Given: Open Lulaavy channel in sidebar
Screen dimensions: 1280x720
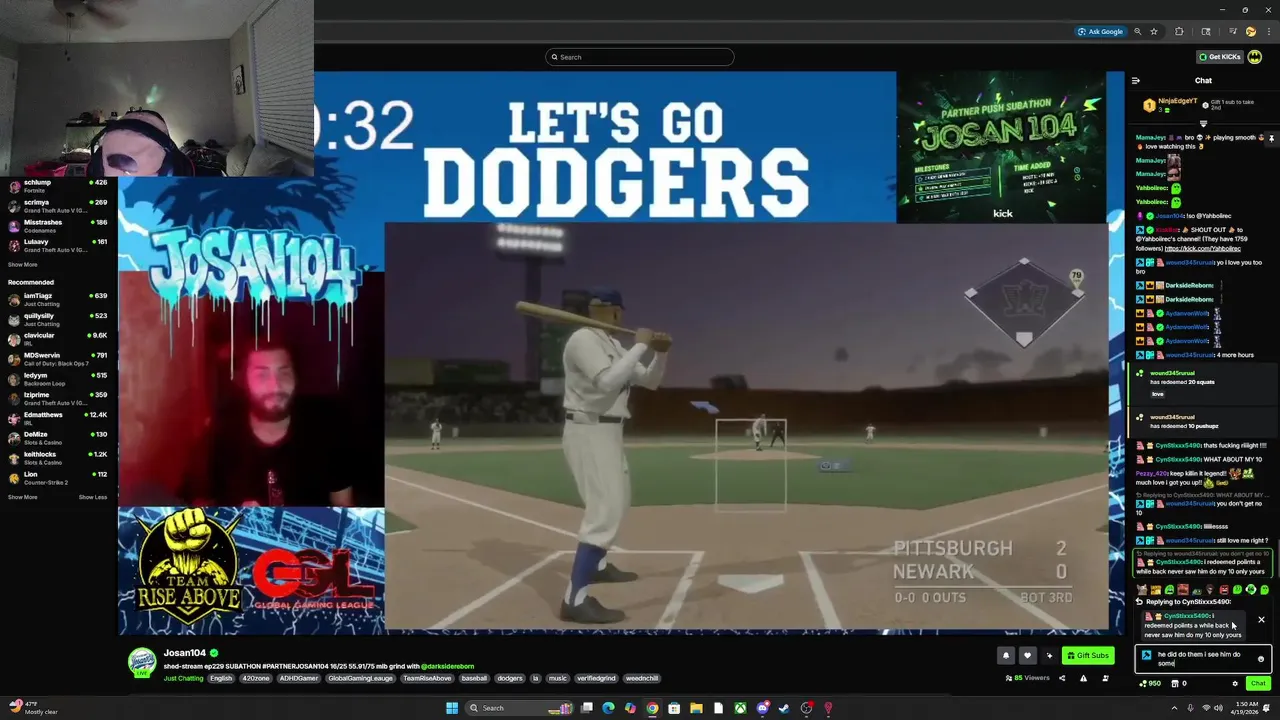Looking at the screenshot, I should pyautogui.click(x=59, y=245).
